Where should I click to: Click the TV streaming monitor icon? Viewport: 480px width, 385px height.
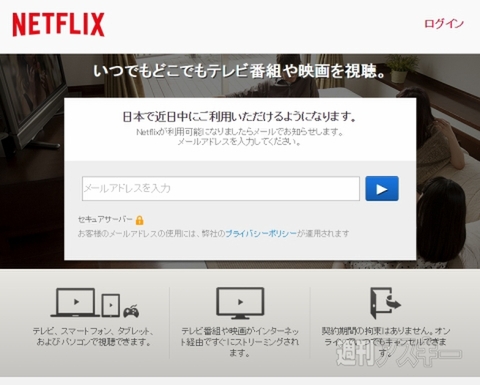(x=240, y=303)
